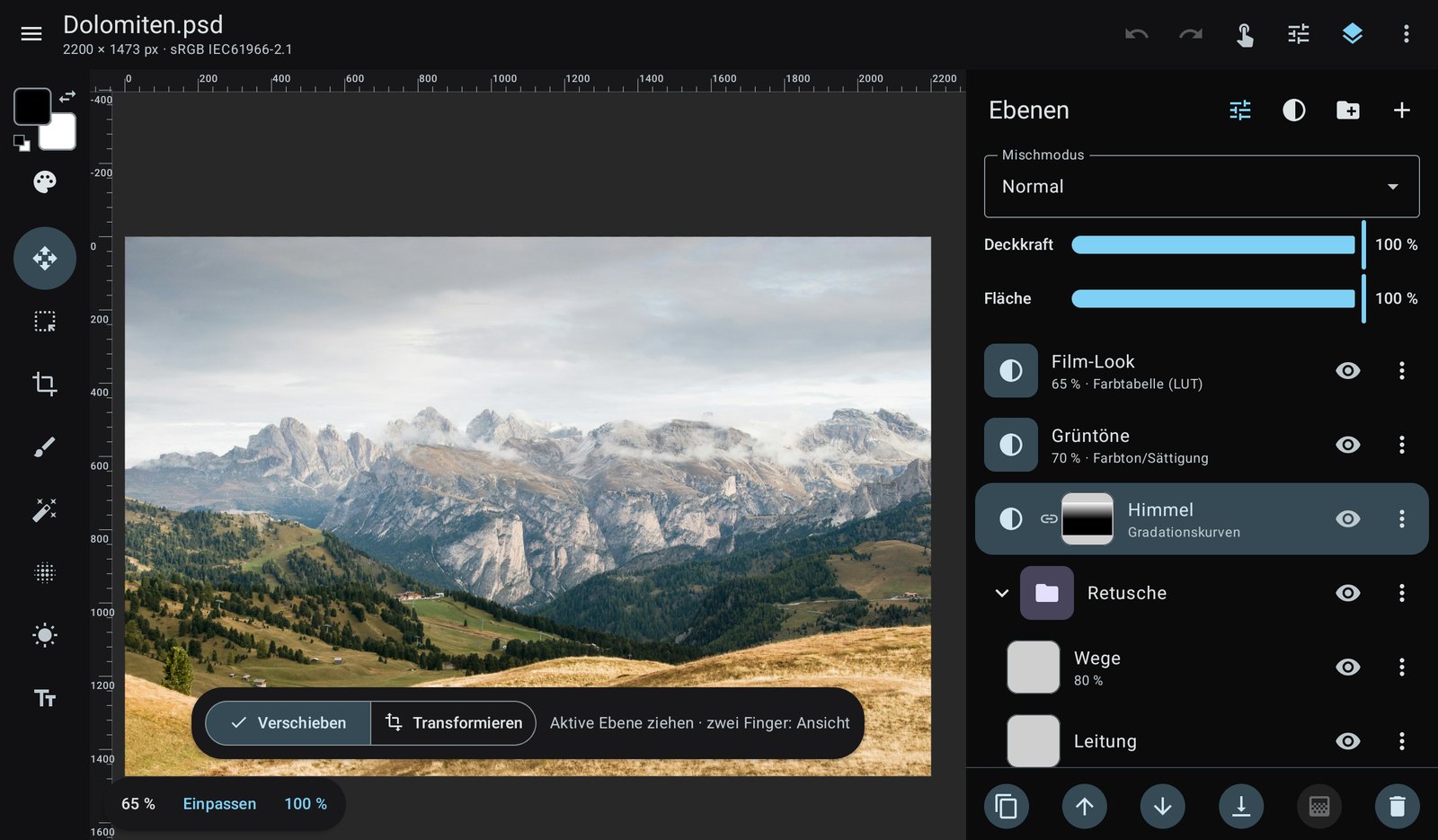Open options menu for Himmel layer
Viewport: 1438px width, 840px height.
(1401, 518)
